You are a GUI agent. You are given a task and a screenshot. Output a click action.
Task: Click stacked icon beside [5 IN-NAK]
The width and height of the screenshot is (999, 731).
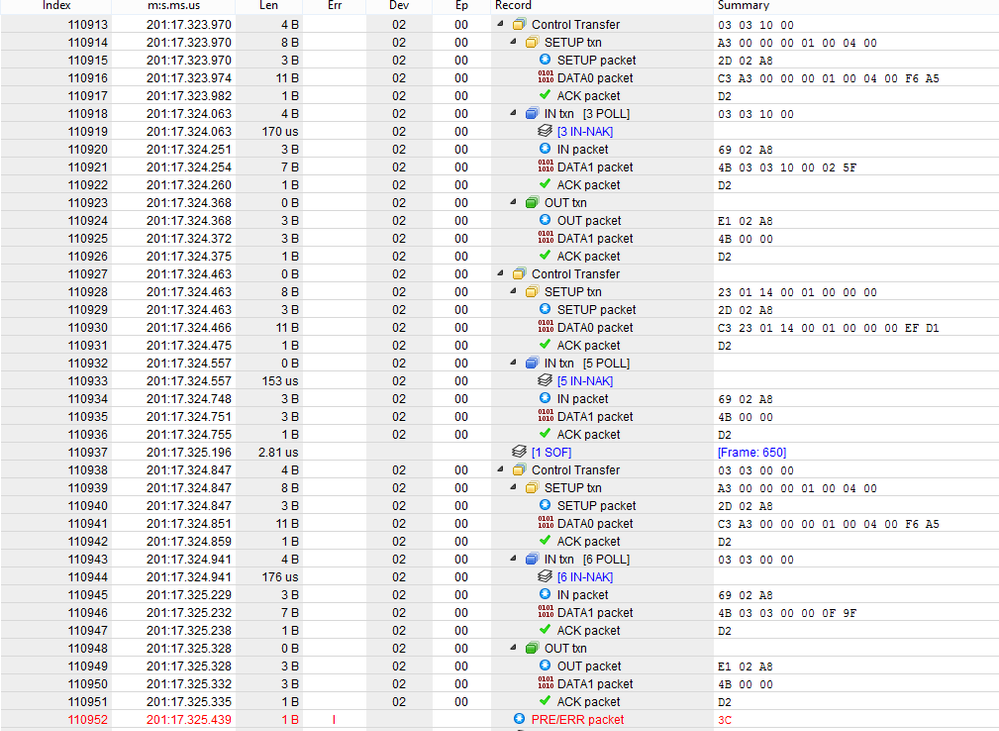click(x=545, y=380)
